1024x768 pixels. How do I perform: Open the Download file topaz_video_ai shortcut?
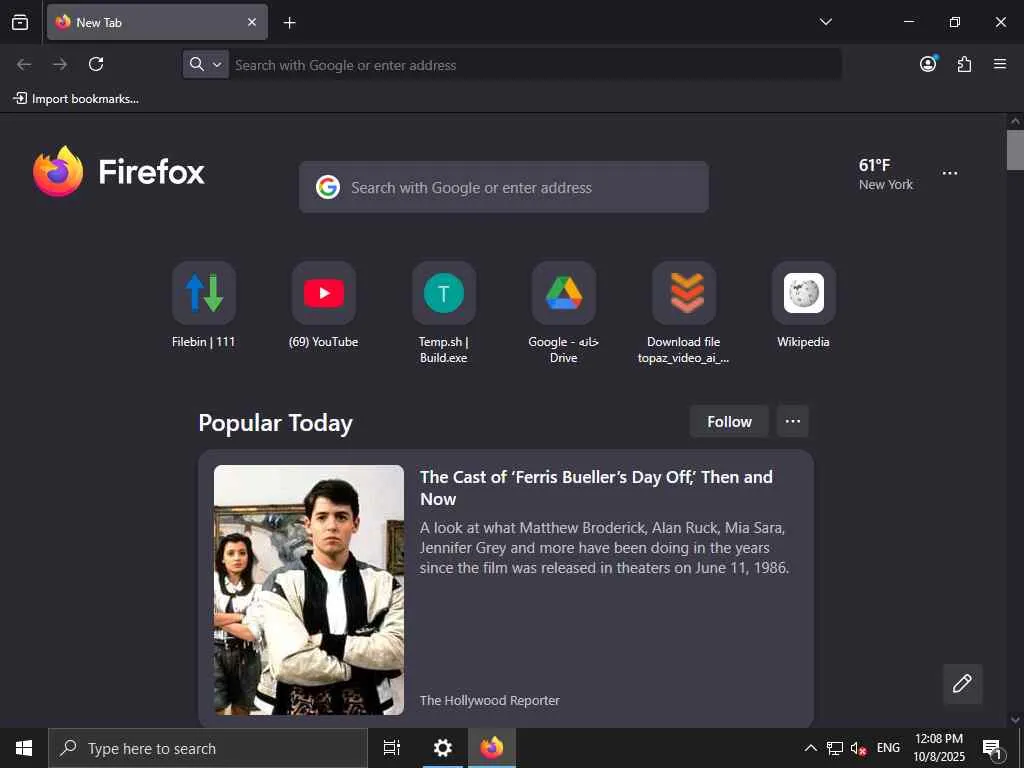[x=684, y=313]
